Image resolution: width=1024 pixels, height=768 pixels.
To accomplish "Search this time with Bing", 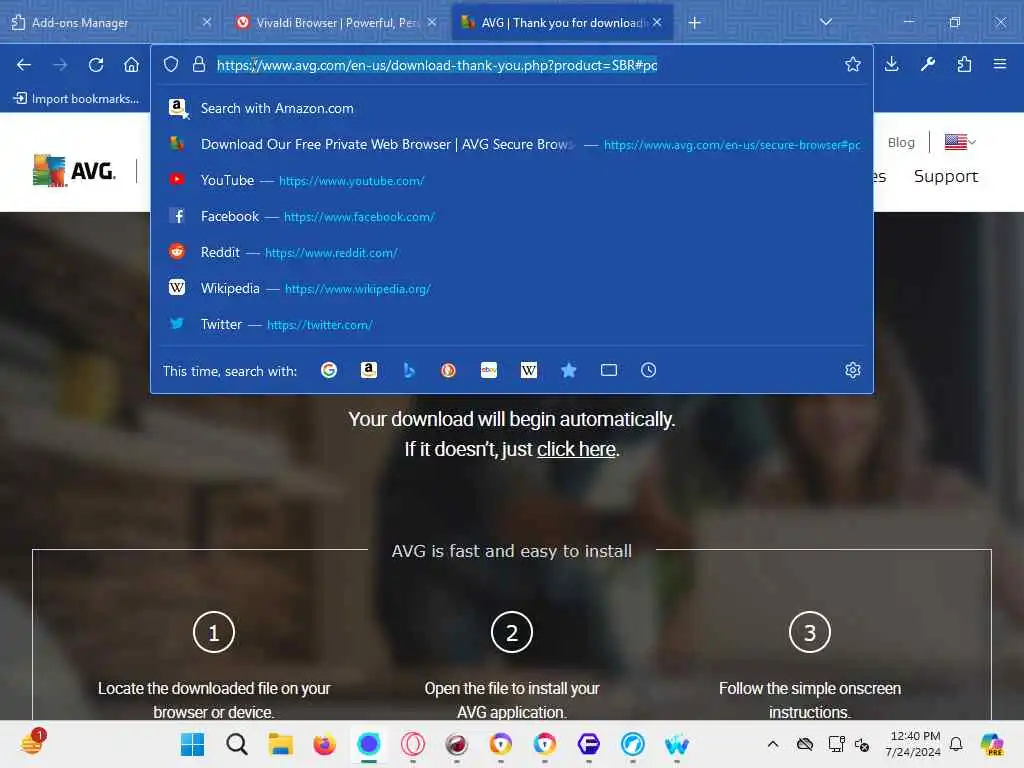I will click(409, 370).
